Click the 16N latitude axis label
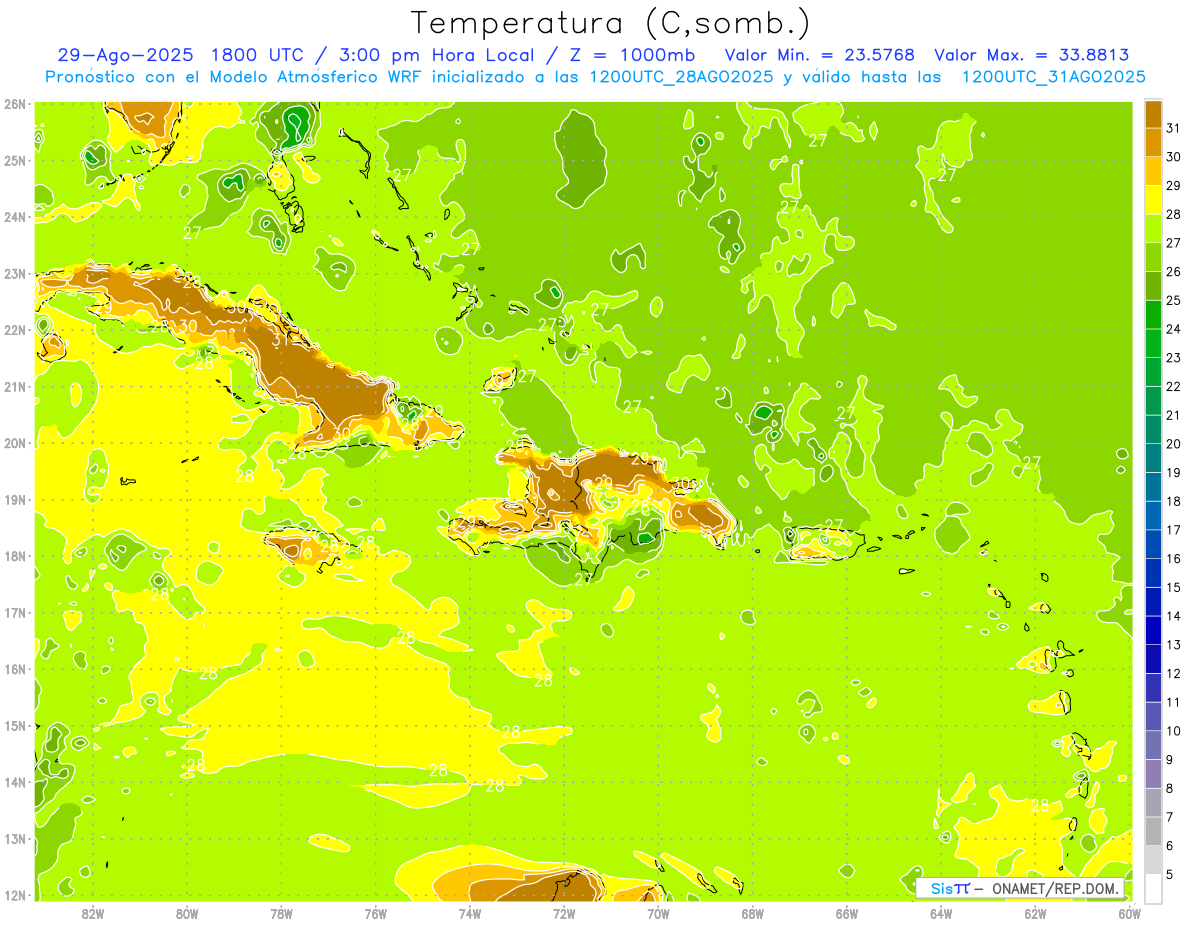Screen dimensions: 1200x927 [15, 669]
